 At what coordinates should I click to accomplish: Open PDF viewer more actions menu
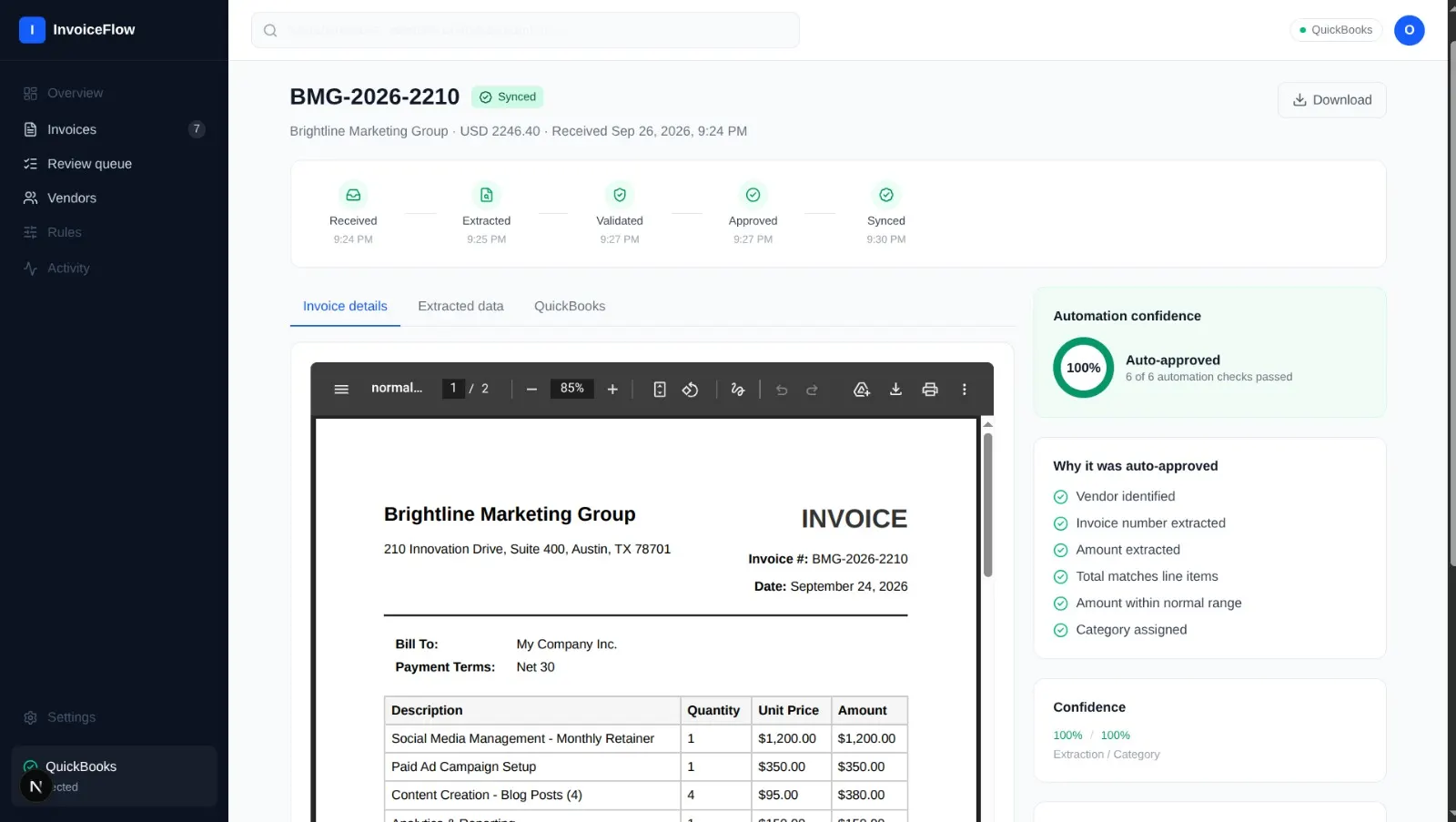(965, 390)
